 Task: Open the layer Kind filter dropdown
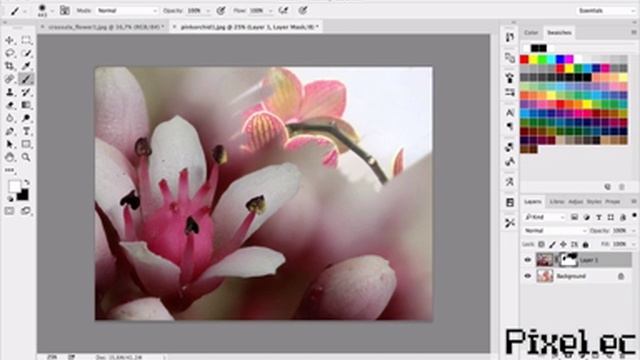tap(544, 217)
